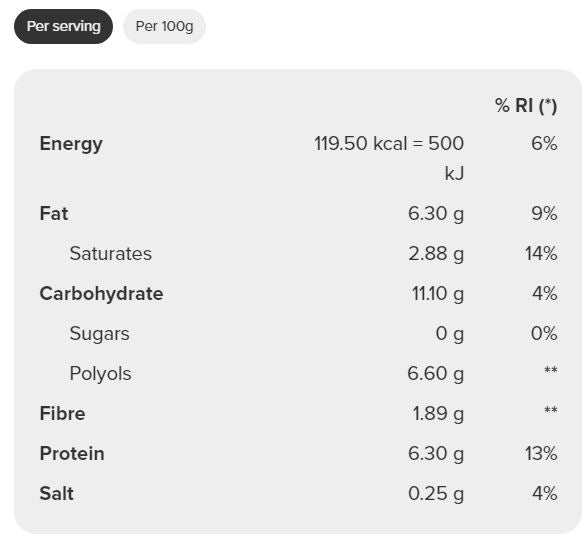Click the 6.30 g fat value
This screenshot has height=540, width=582.
pyautogui.click(x=436, y=214)
